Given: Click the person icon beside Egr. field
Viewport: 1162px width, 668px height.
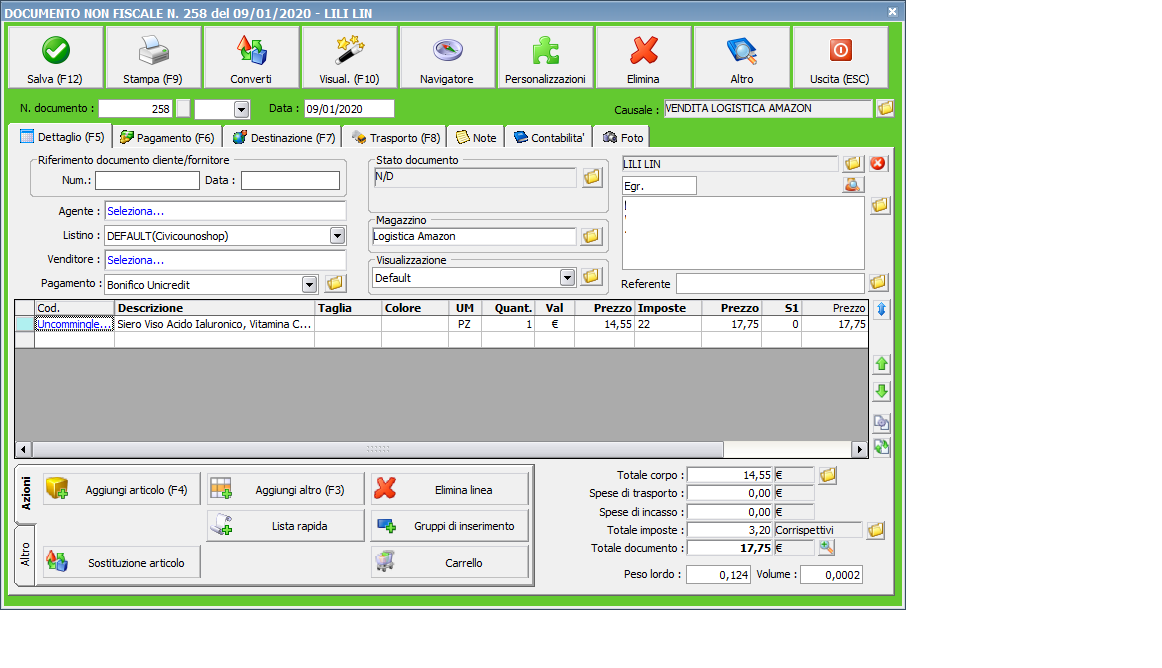Looking at the screenshot, I should click(853, 185).
